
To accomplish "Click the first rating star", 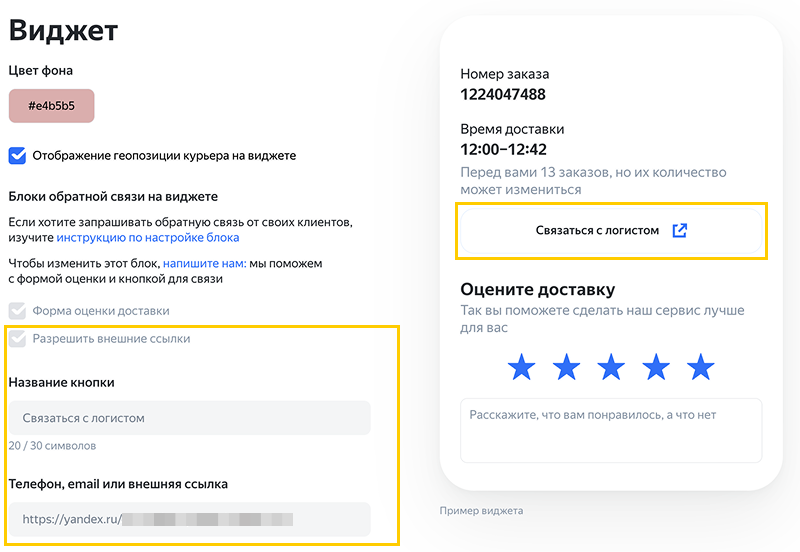I will pos(521,367).
